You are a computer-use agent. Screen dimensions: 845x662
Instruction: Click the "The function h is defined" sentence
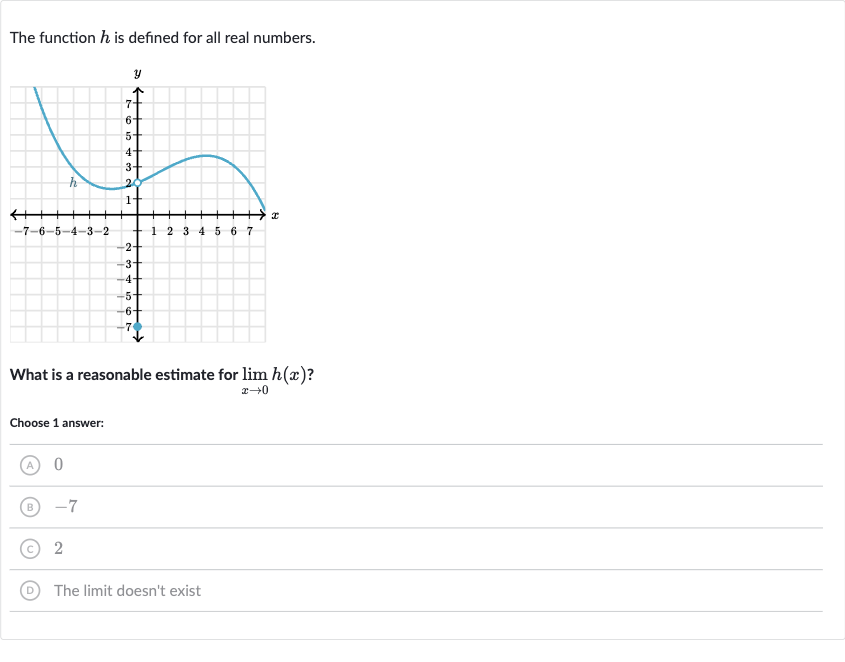coord(162,39)
